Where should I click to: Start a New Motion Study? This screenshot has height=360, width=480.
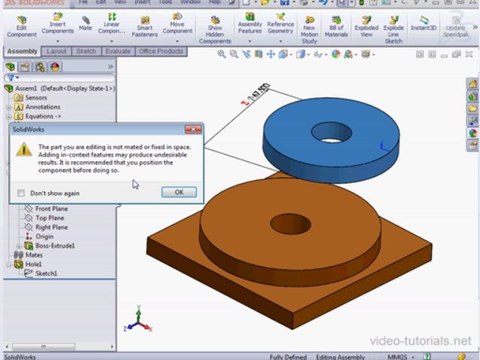(309, 30)
